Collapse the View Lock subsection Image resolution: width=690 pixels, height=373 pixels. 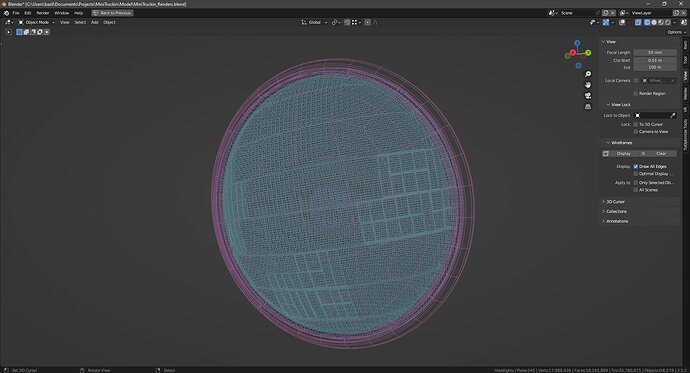[618, 105]
